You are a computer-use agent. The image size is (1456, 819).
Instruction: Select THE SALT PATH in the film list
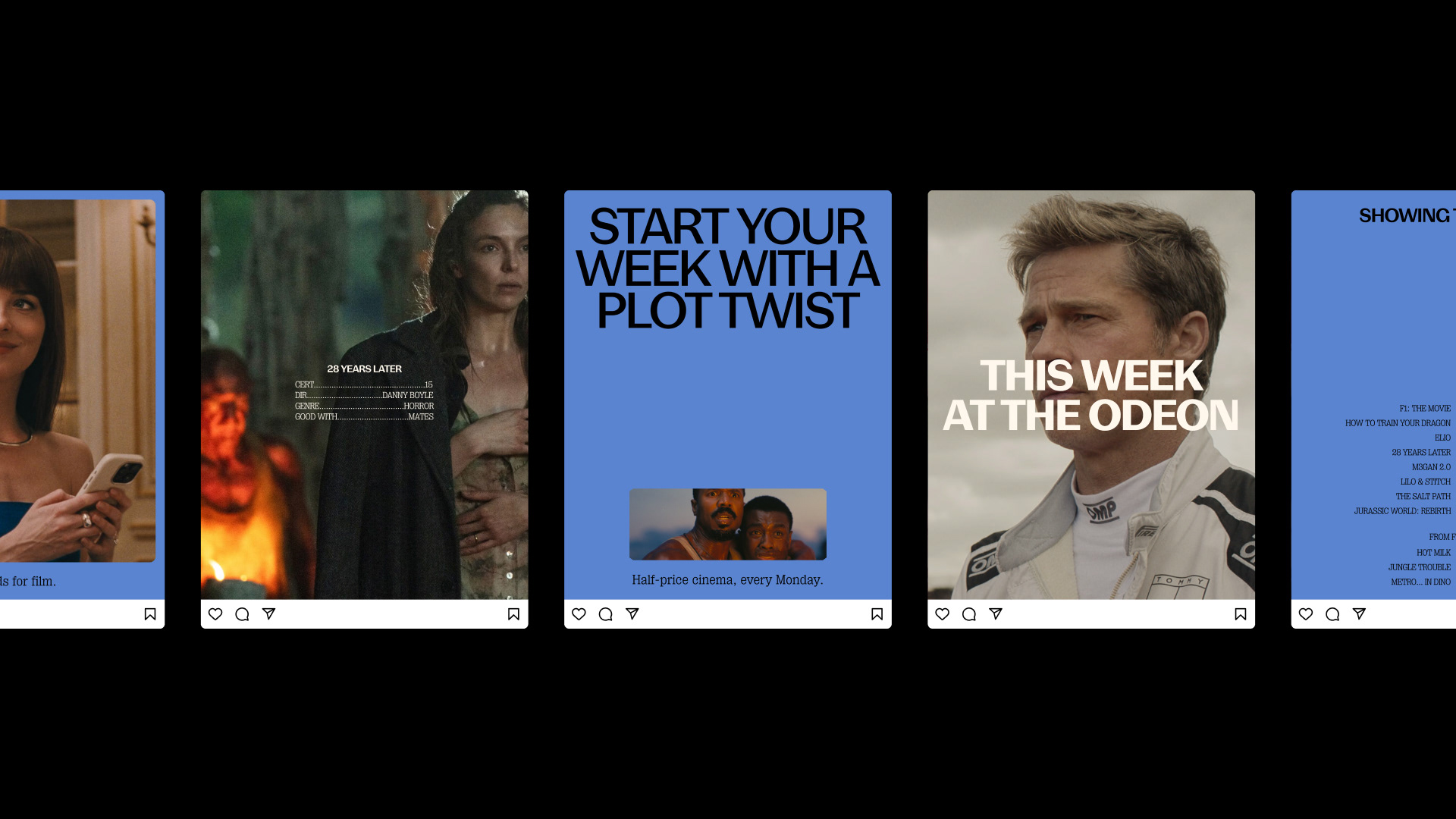click(1423, 496)
